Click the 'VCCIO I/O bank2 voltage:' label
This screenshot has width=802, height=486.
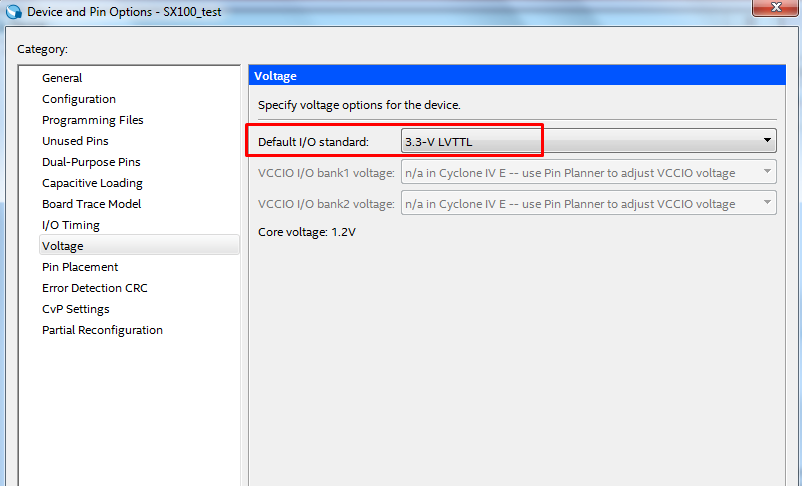point(326,204)
